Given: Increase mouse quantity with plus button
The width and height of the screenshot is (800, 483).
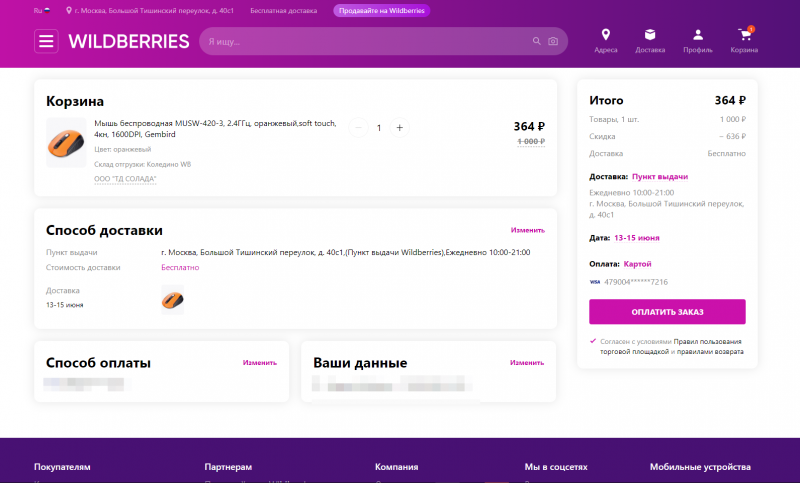Looking at the screenshot, I should [x=400, y=127].
